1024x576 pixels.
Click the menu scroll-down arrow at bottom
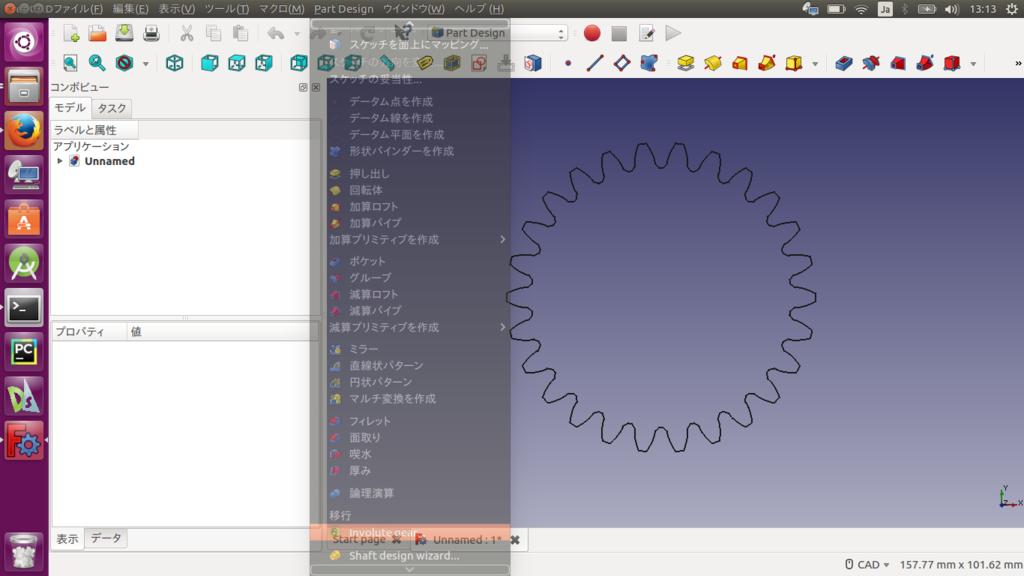tap(409, 569)
